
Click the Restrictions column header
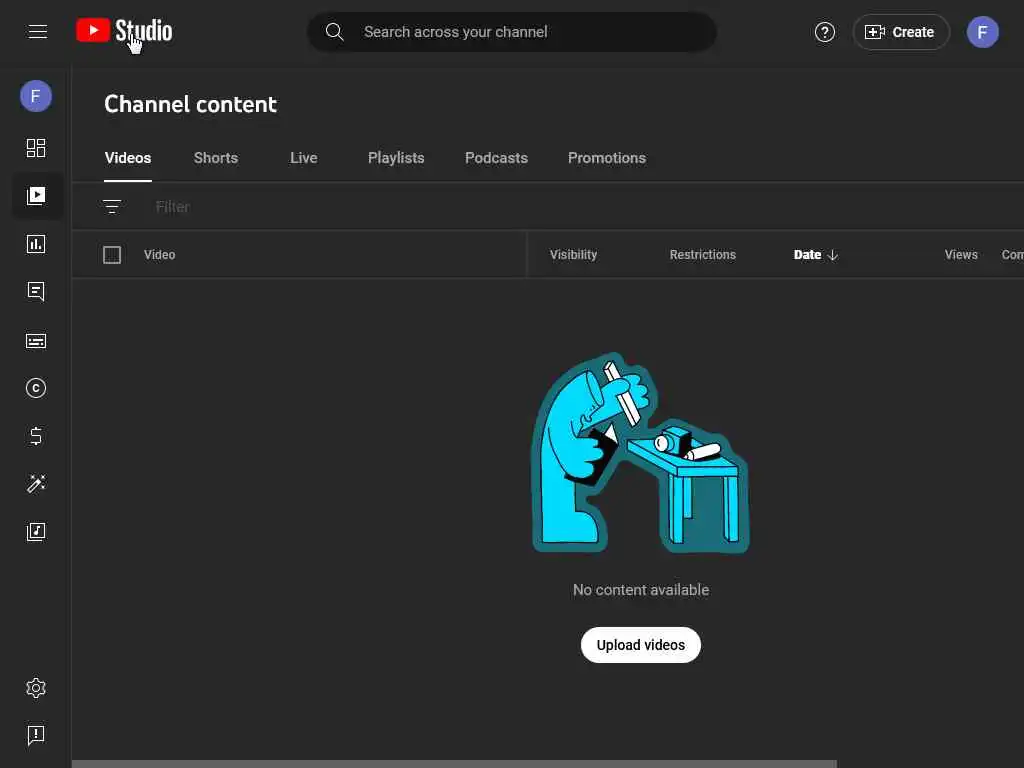point(703,255)
